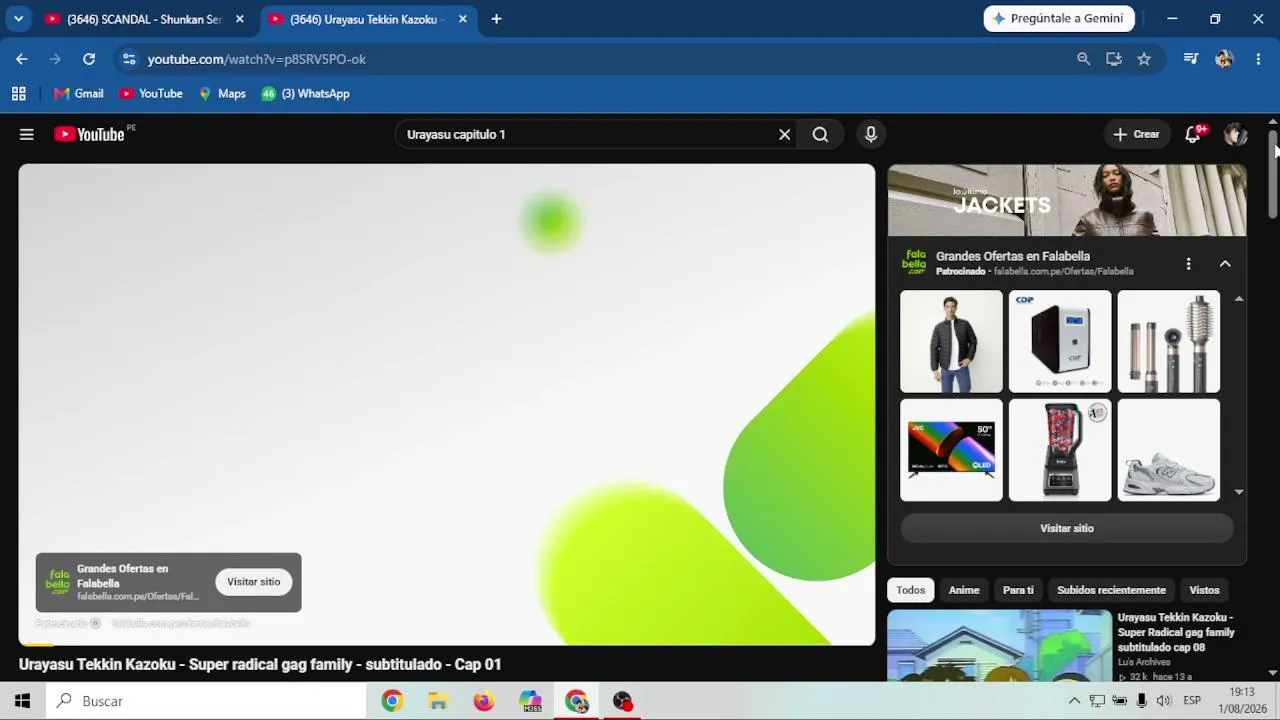Open the YouTube bookmark
Viewport: 1280px width, 720px height.
[x=151, y=94]
